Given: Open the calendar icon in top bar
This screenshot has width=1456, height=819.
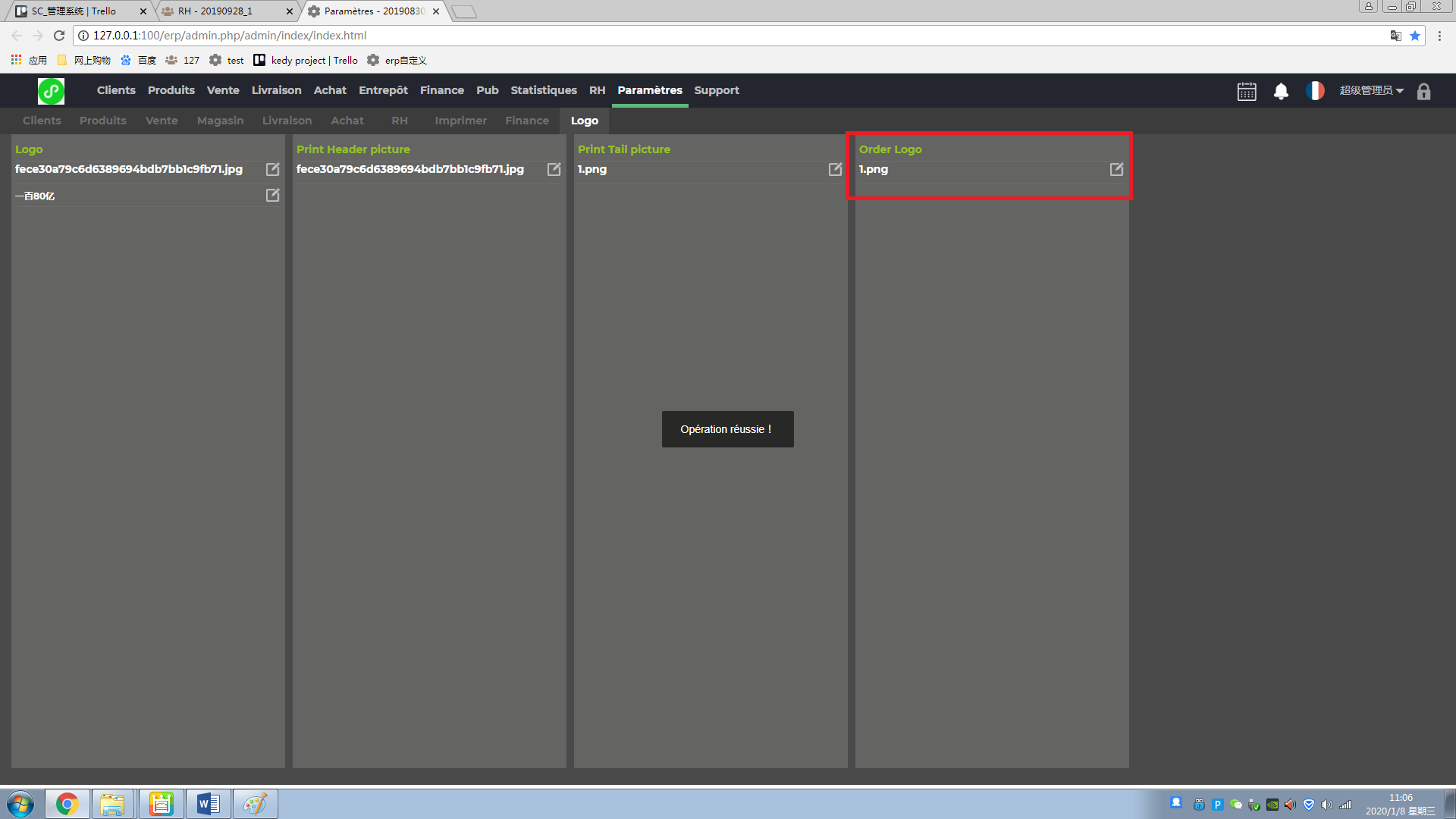Looking at the screenshot, I should click(x=1247, y=91).
